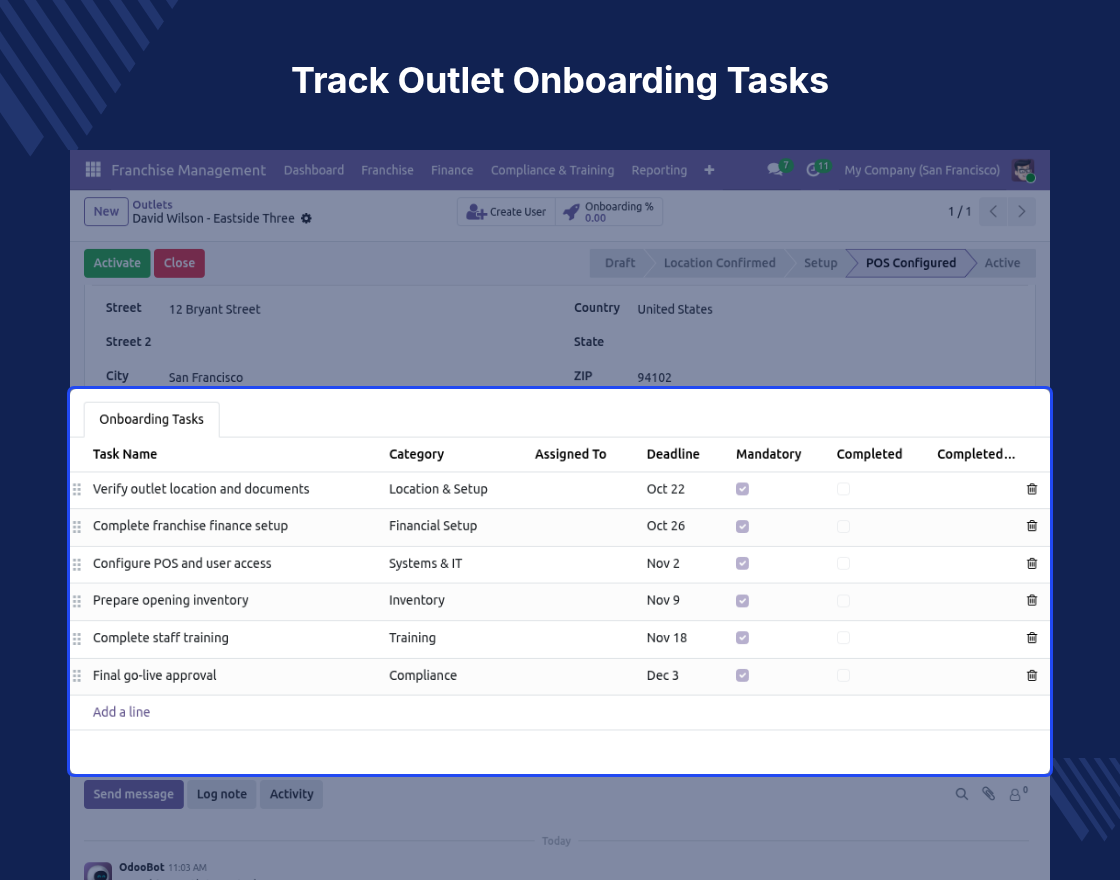1120x880 pixels.
Task: Delete the Complete staff training task
Action: pos(1031,638)
